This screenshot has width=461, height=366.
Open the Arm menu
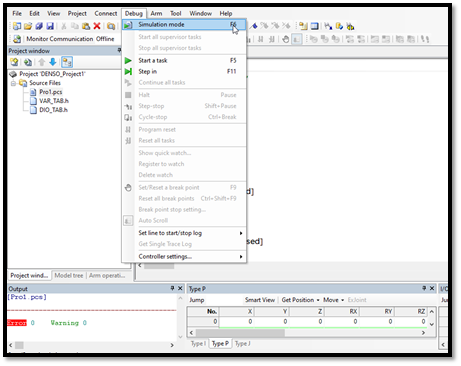156,14
